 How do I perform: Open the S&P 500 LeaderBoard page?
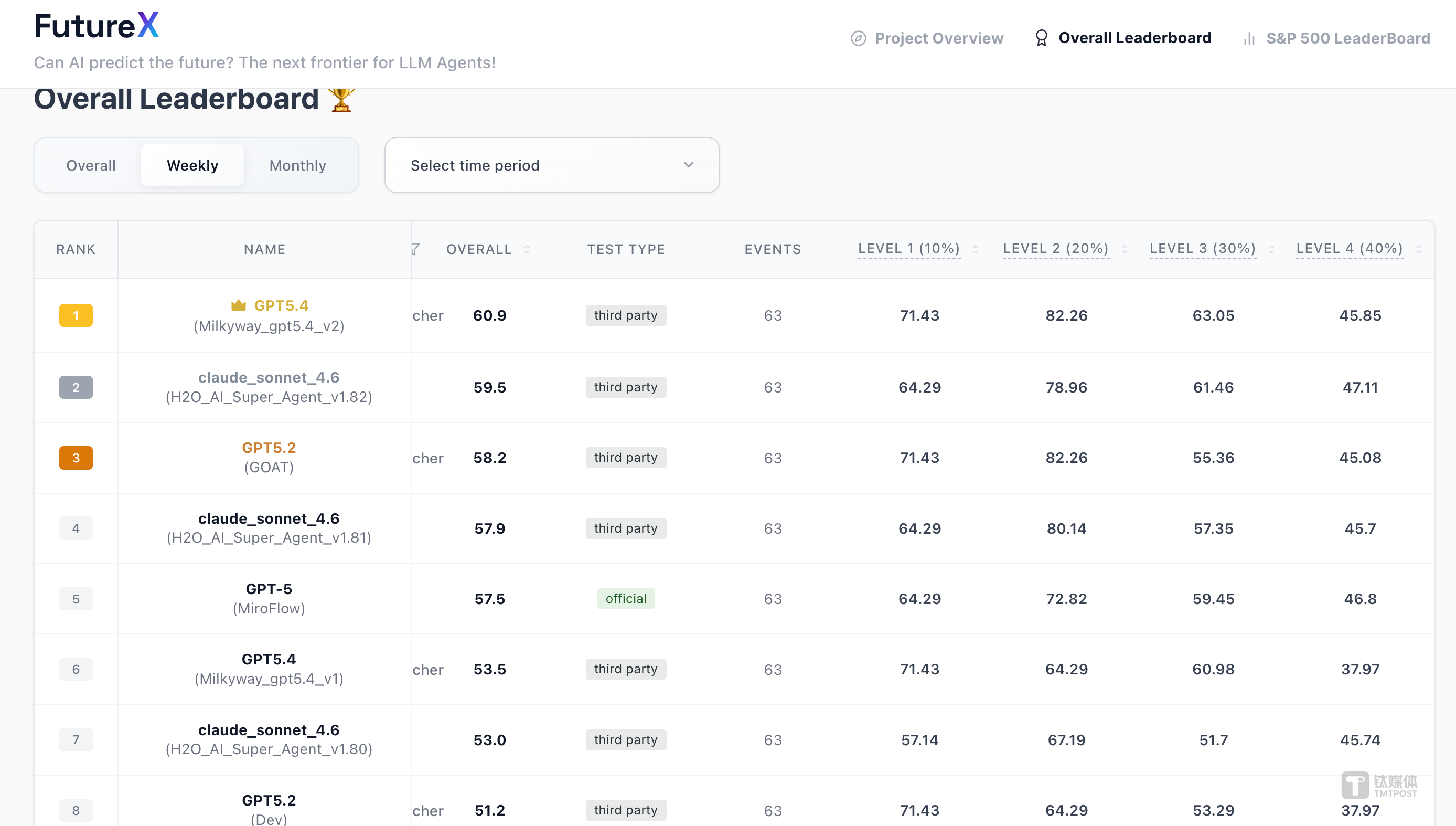[1348, 38]
